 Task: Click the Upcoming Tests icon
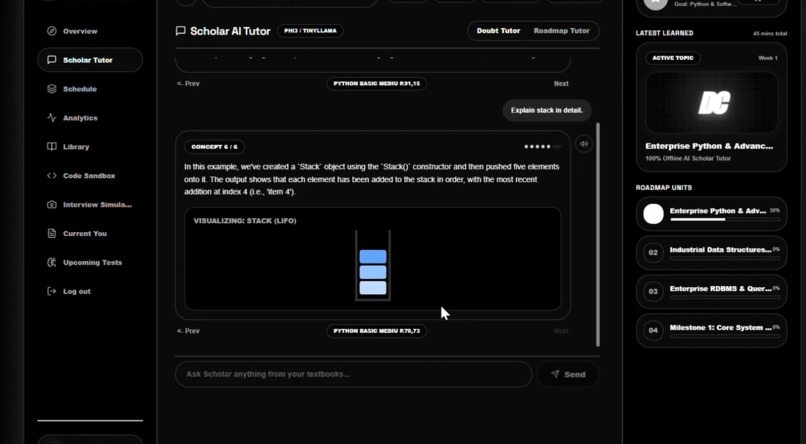51,262
